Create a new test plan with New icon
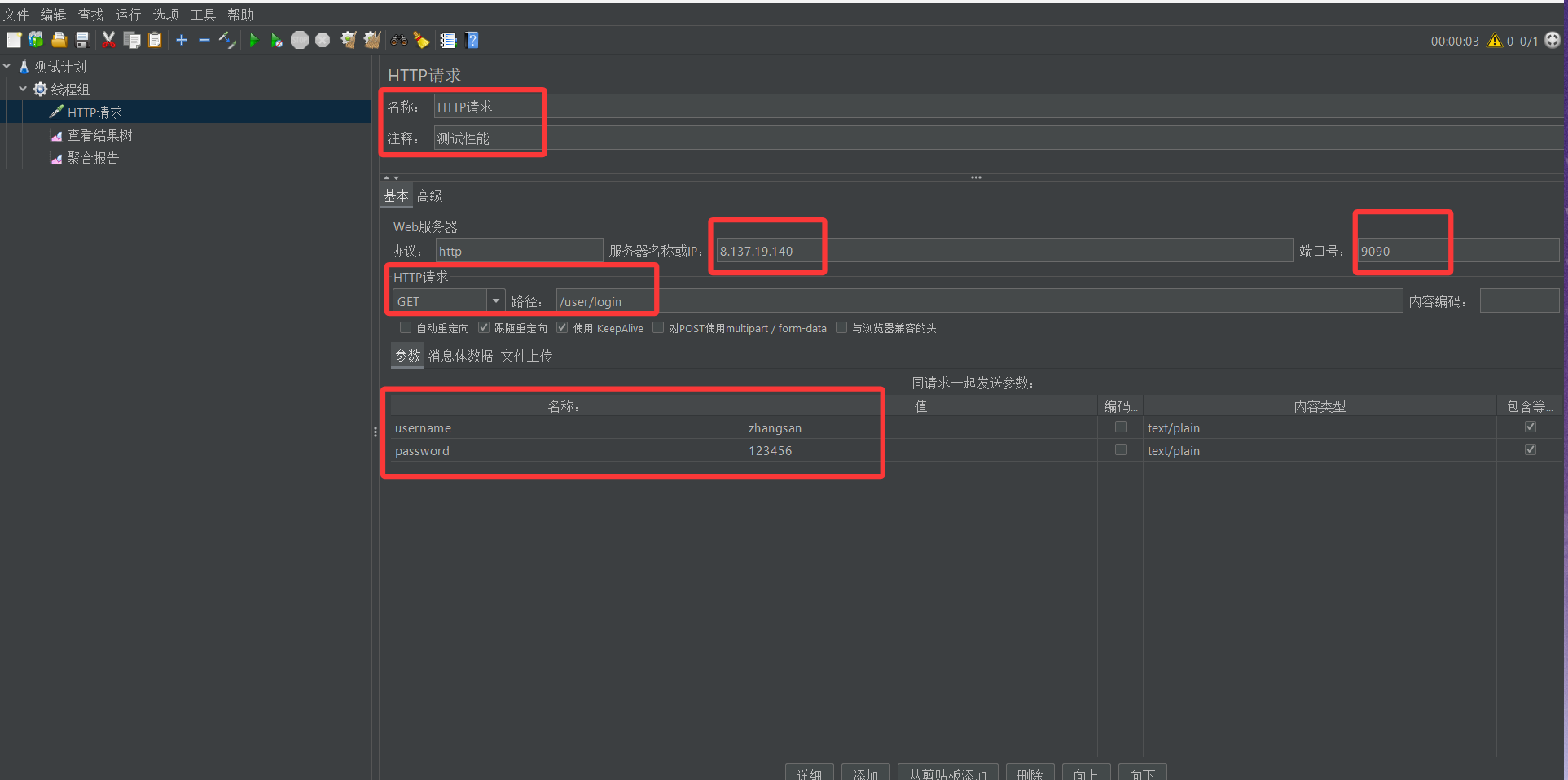This screenshot has height=780, width=1568. [x=14, y=40]
